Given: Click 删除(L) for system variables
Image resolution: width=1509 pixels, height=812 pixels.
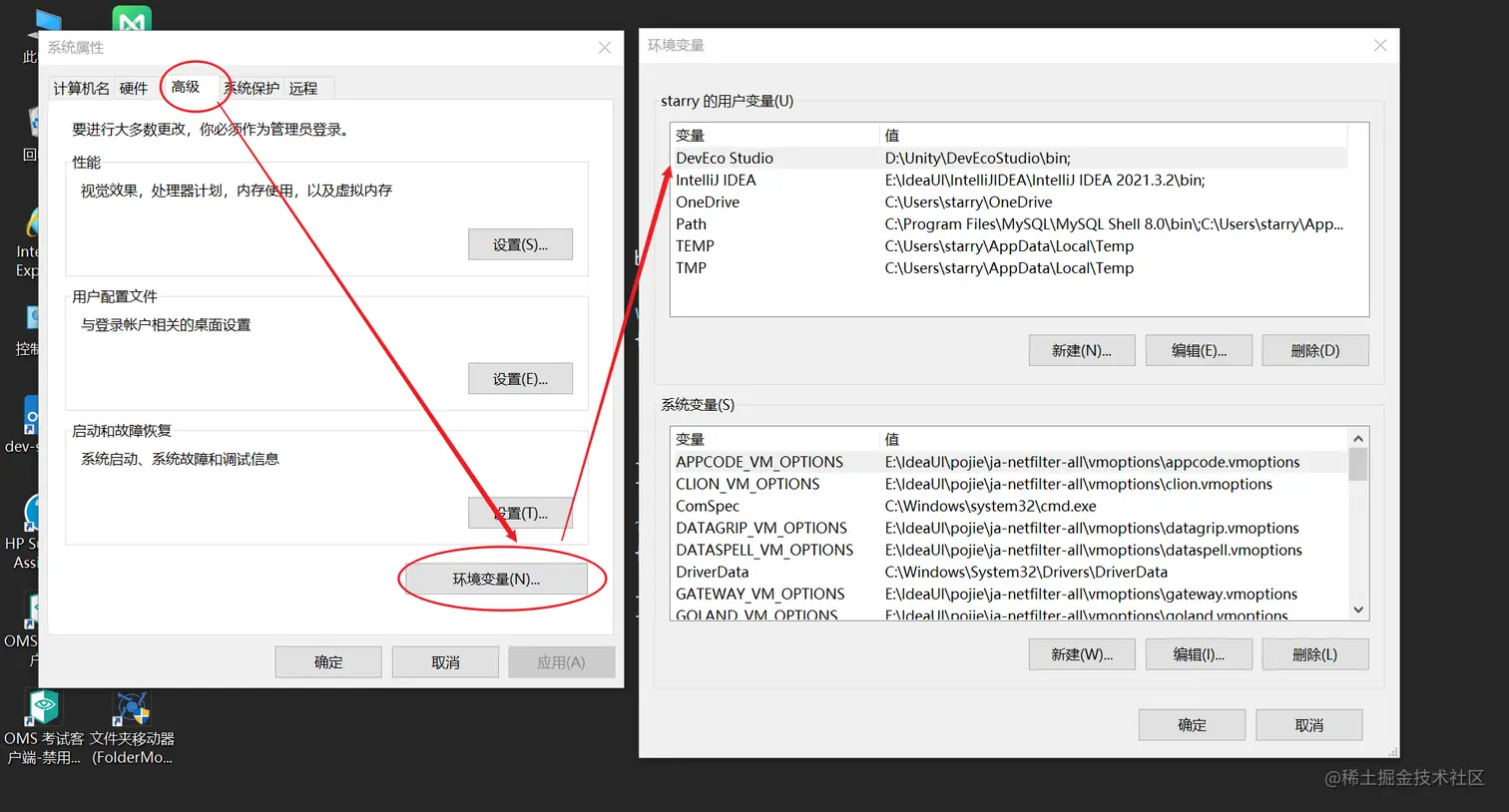Looking at the screenshot, I should click(x=1315, y=654).
